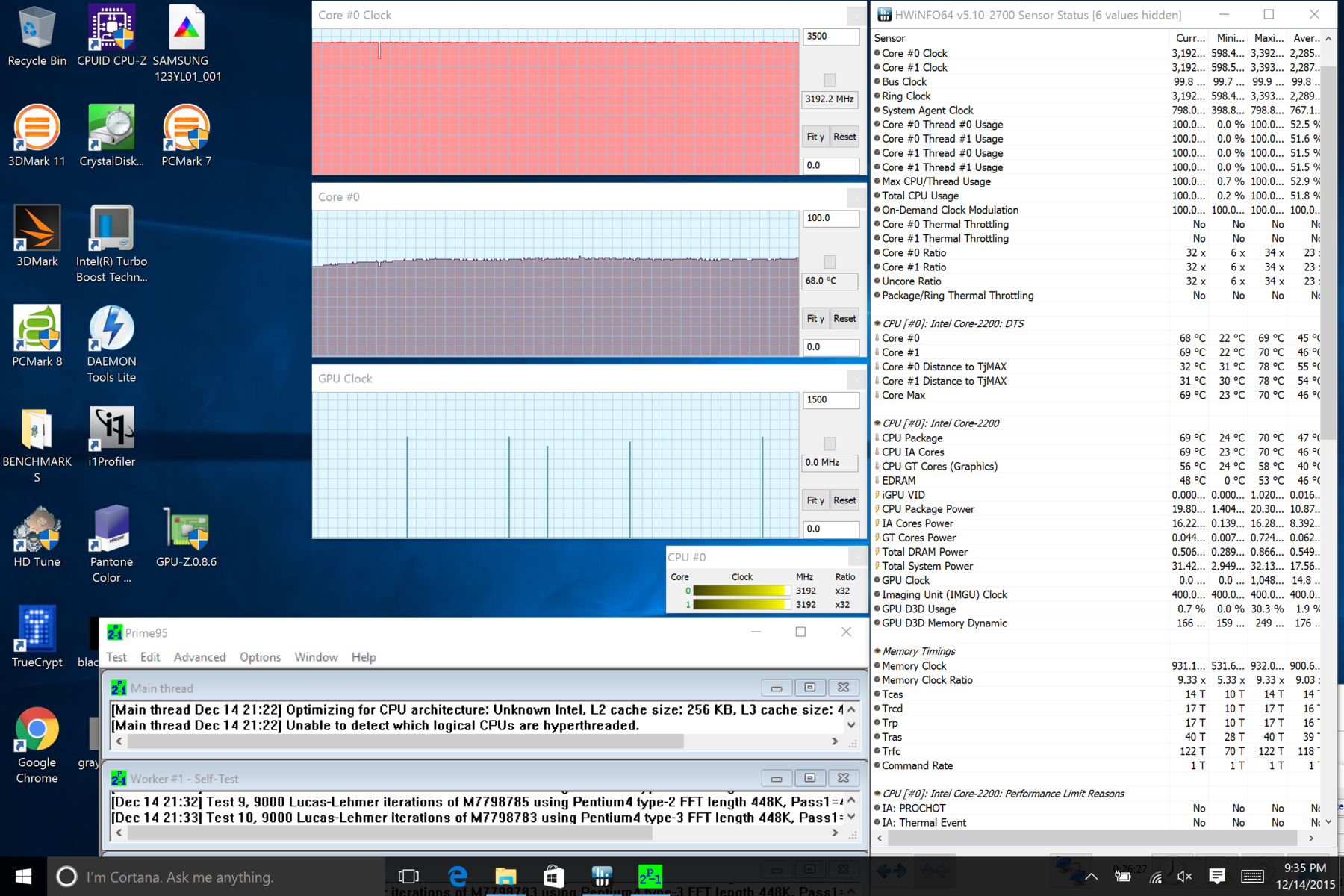
Task: Open Intel(R) Turbo Boost Technology shortcut
Action: pos(112,243)
